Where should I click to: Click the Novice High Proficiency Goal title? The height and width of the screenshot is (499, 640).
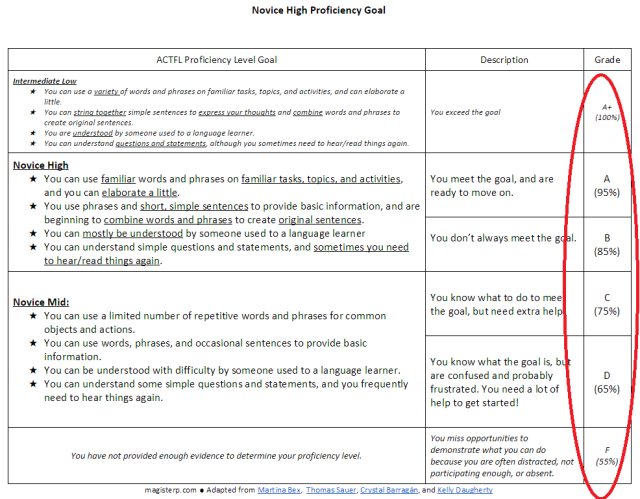(320, 10)
